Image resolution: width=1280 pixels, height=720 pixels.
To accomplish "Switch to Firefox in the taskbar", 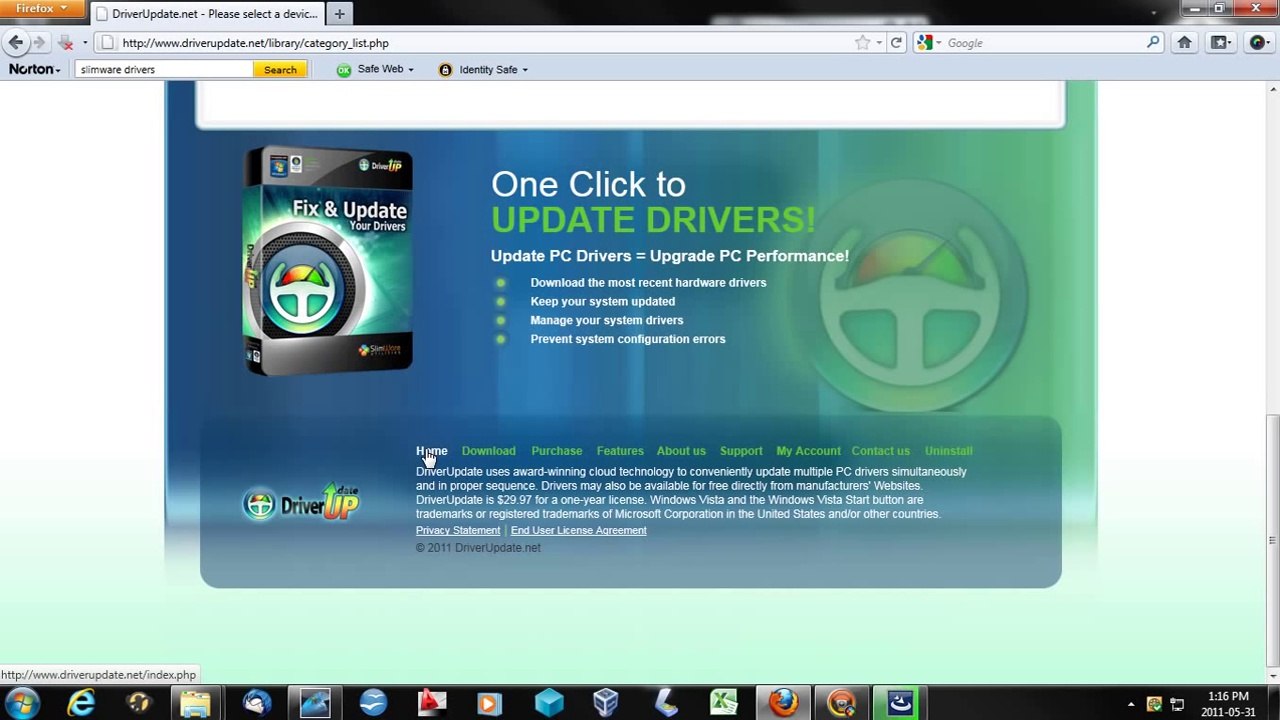I will [x=783, y=703].
